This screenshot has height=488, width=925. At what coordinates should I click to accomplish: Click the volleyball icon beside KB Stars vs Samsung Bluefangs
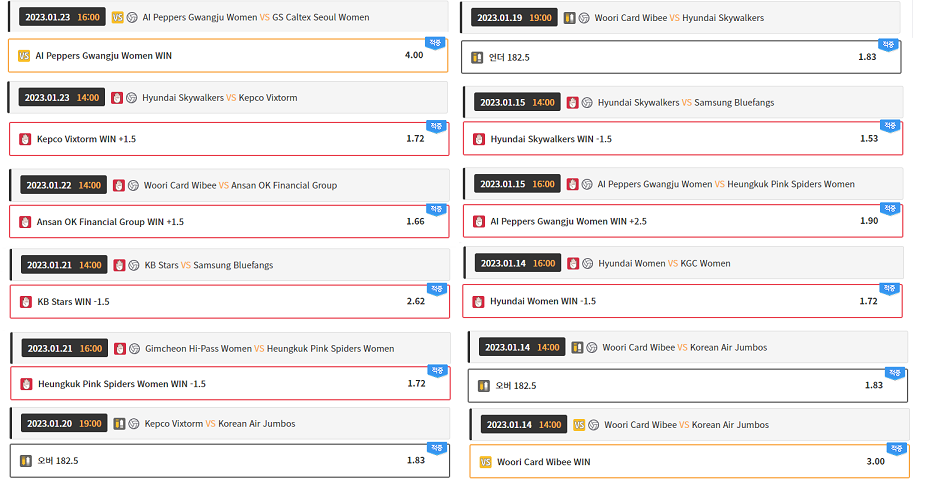134,265
